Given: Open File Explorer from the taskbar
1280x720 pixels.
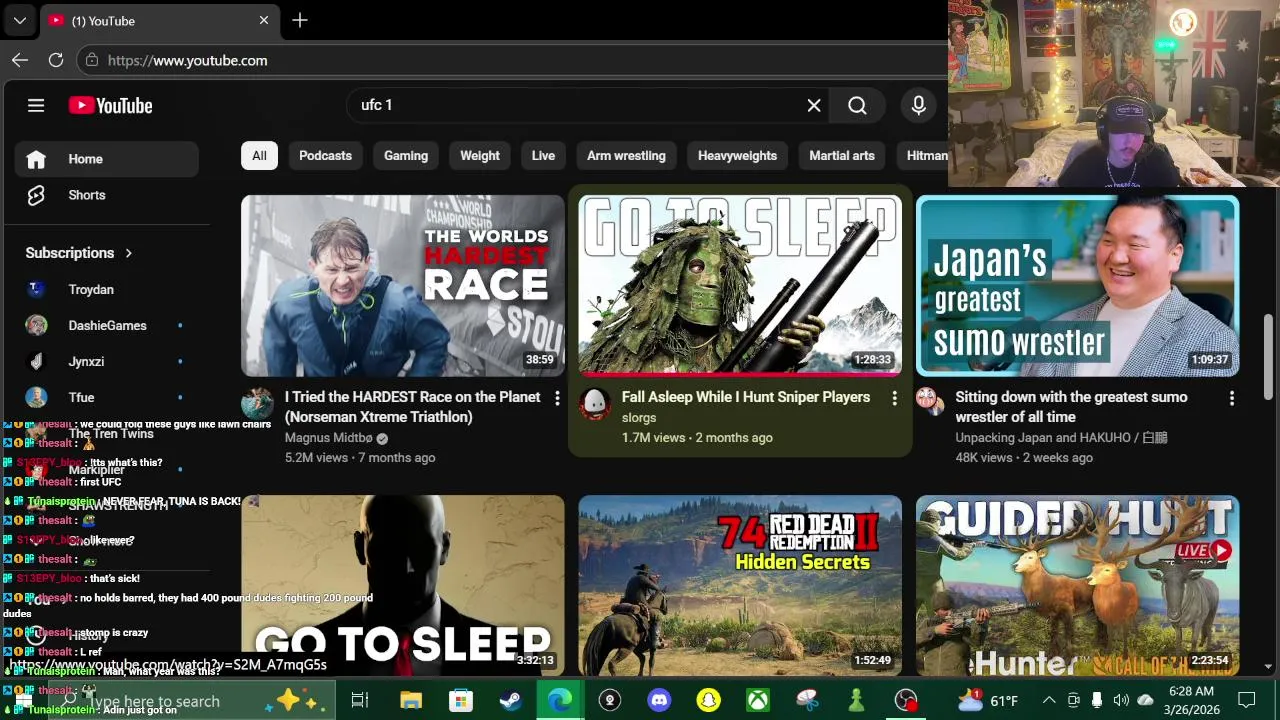Looking at the screenshot, I should tap(411, 700).
